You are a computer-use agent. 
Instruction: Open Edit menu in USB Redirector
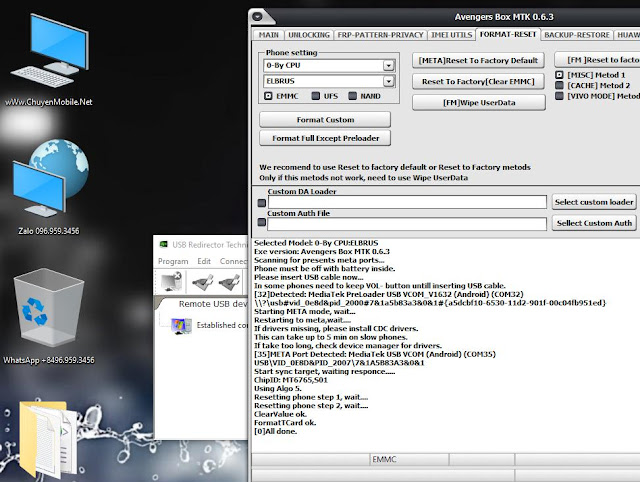pos(204,261)
